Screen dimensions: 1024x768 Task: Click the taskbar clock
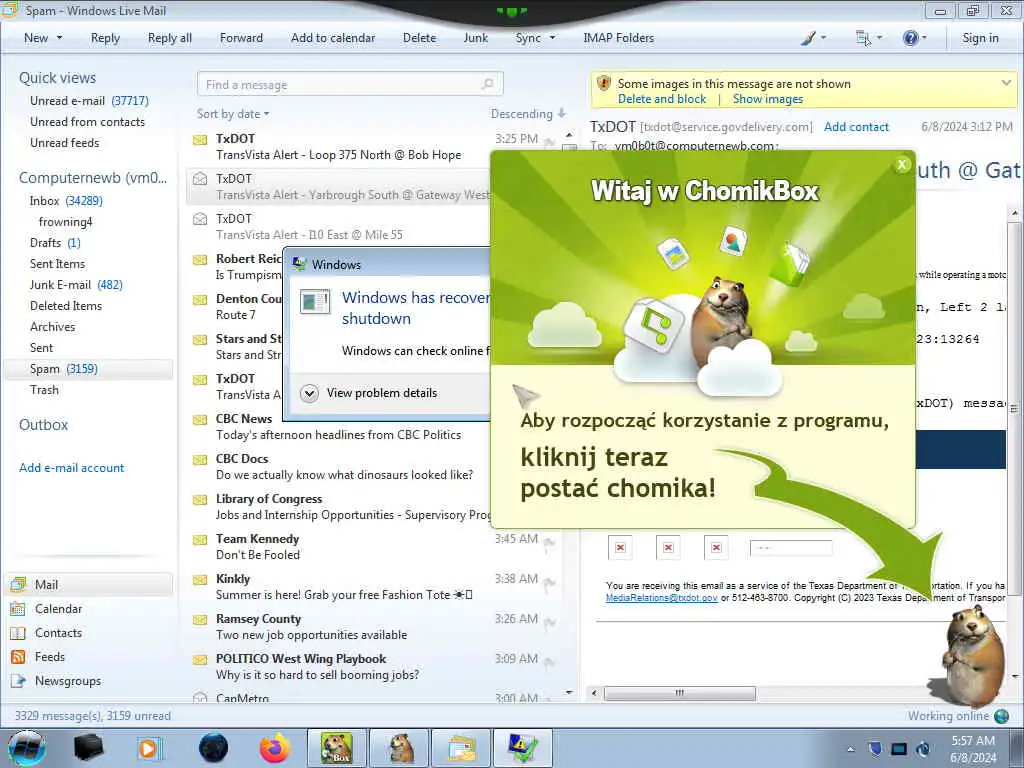point(973,749)
